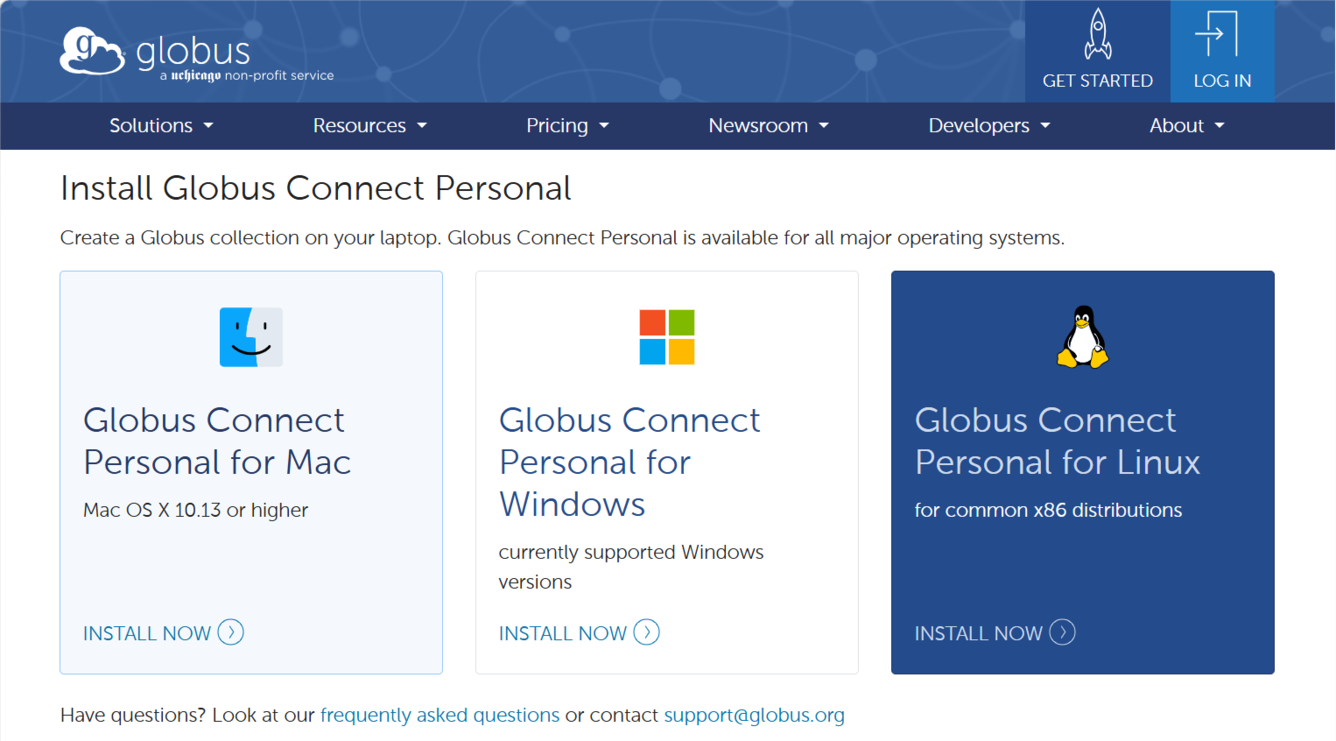The image size is (1336, 741).
Task: Click the GET STARTED button label
Action: click(1097, 81)
